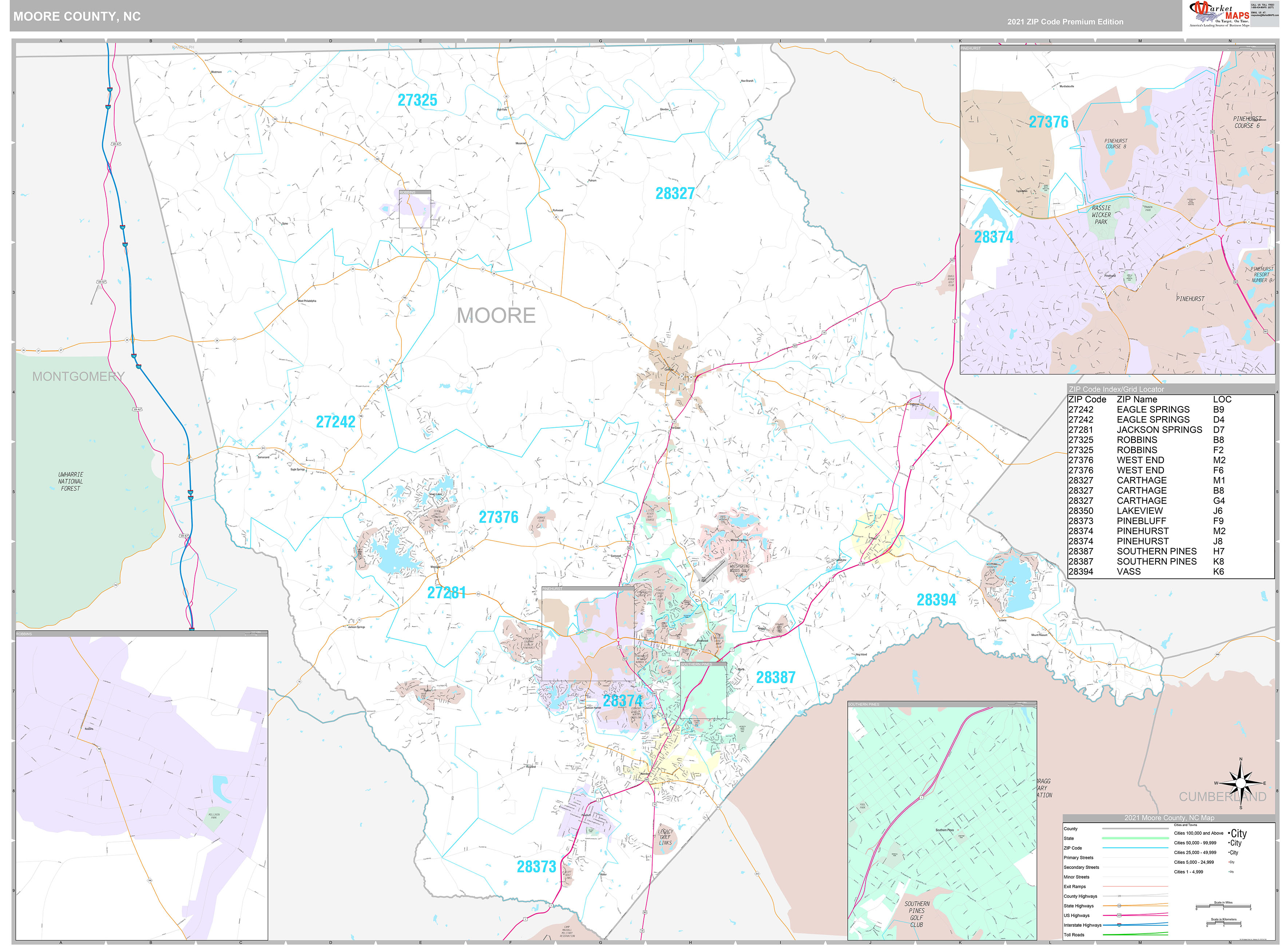Click the LOC column header
The height and width of the screenshot is (946, 1288).
(x=1221, y=400)
